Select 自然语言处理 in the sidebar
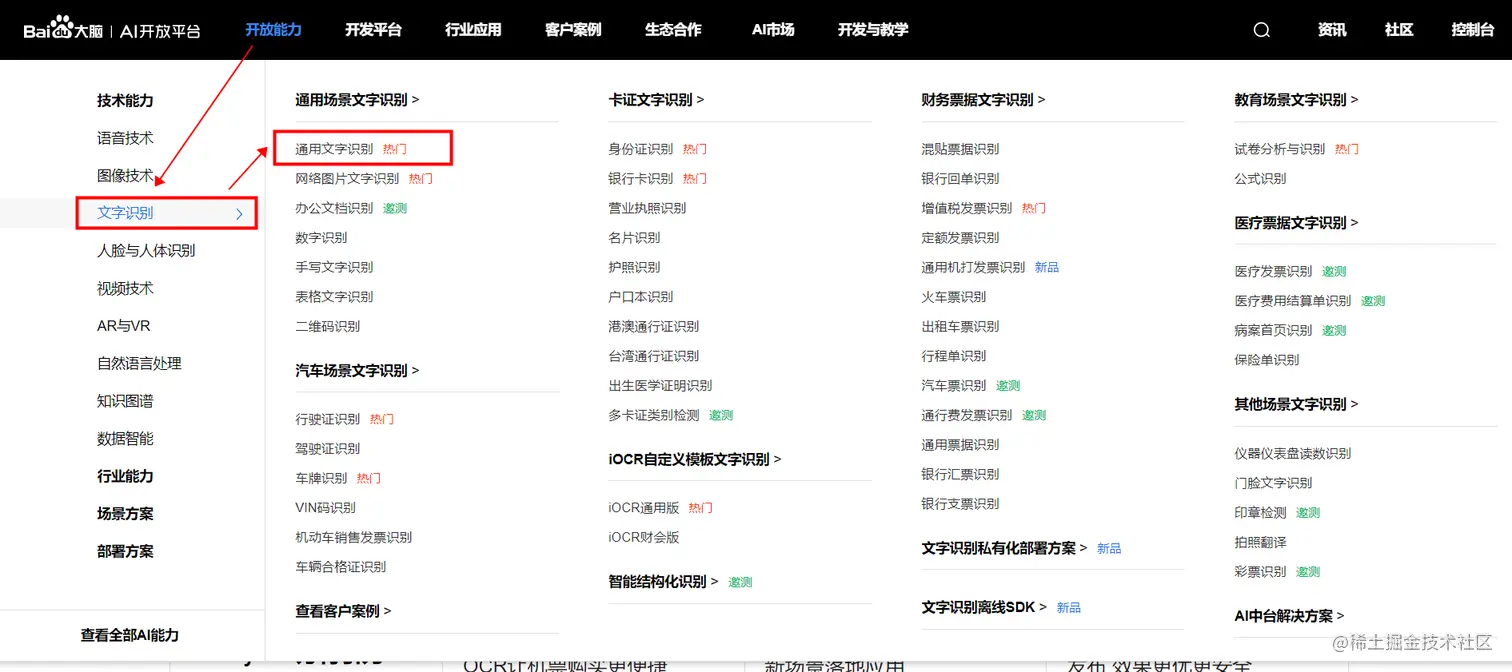 pyautogui.click(x=139, y=363)
